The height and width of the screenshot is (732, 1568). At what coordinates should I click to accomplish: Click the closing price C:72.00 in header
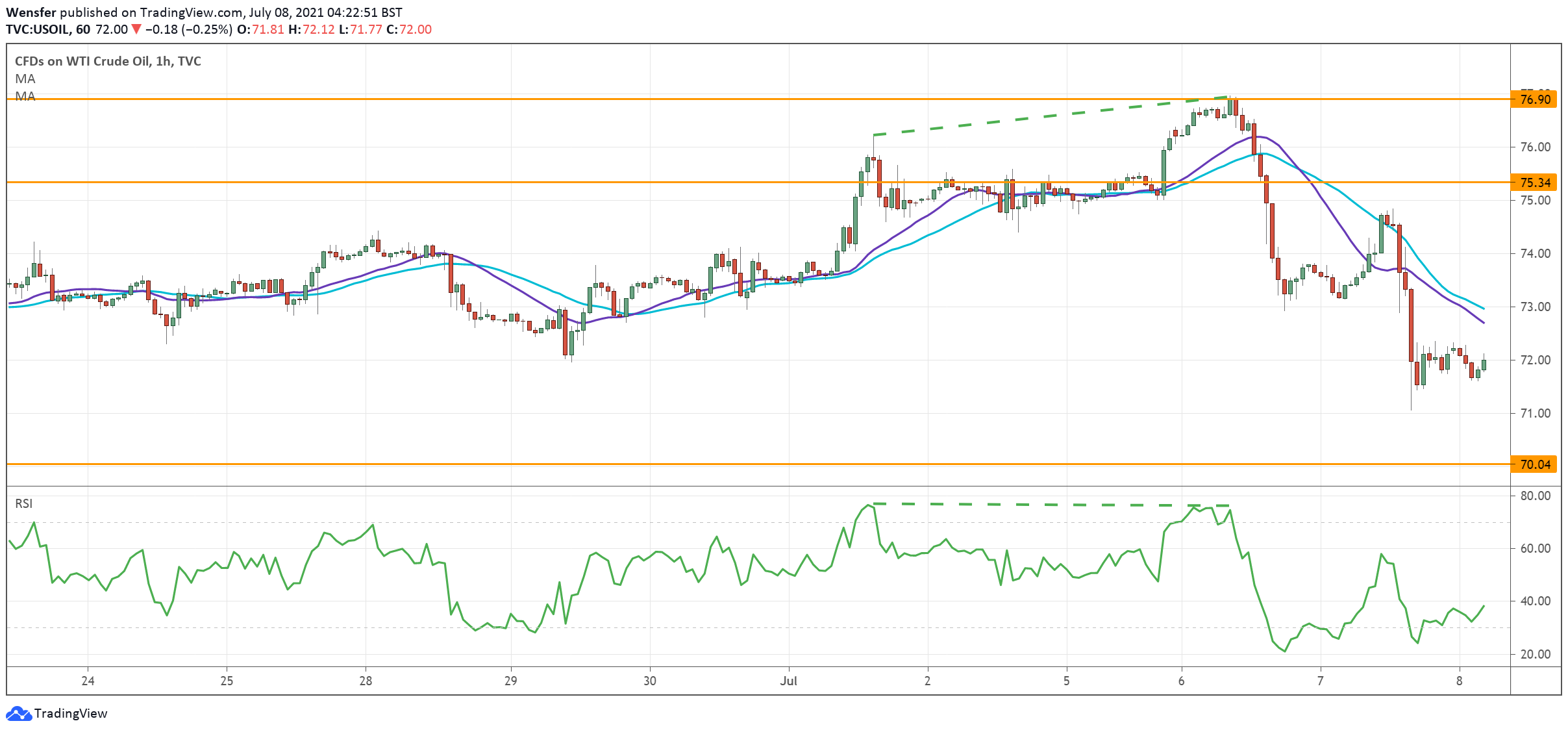409,29
